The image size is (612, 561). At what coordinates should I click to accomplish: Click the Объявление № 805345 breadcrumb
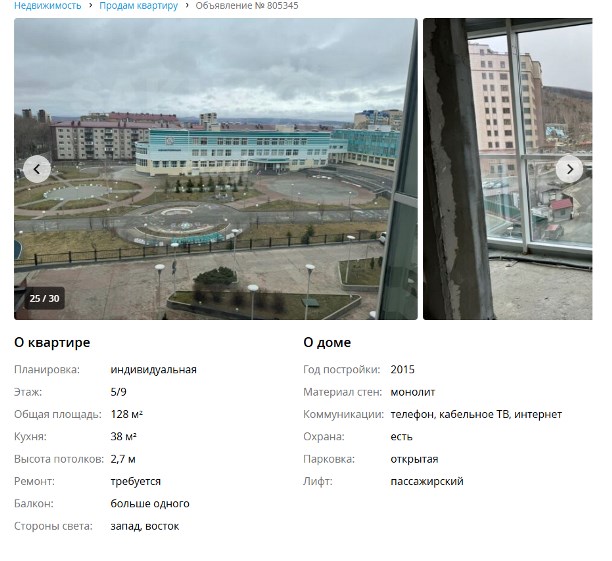(247, 5)
